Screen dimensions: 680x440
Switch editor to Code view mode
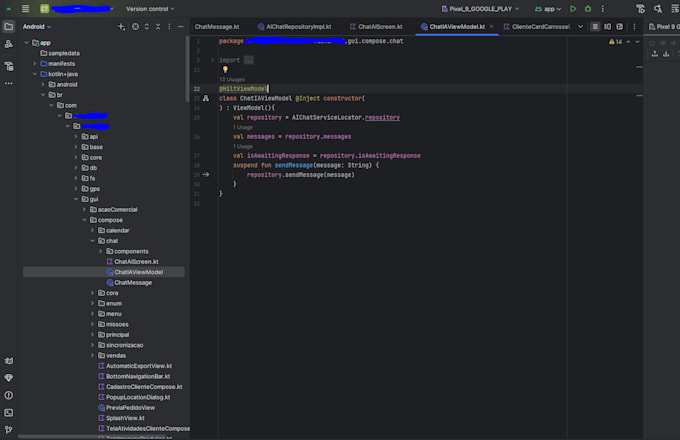pos(595,27)
